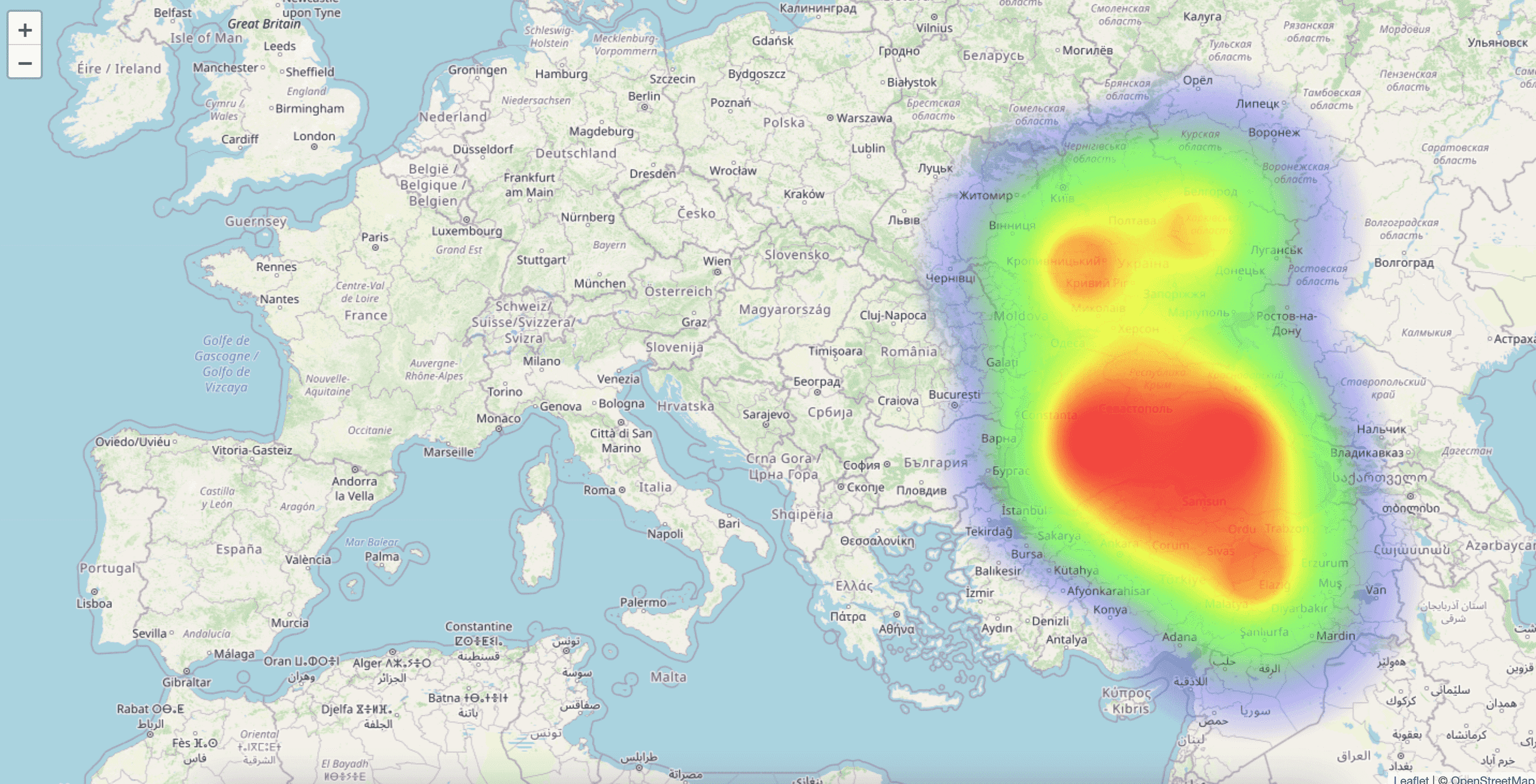The width and height of the screenshot is (1536, 784).
Task: Click the Воронеж city label
Action: (x=1274, y=132)
